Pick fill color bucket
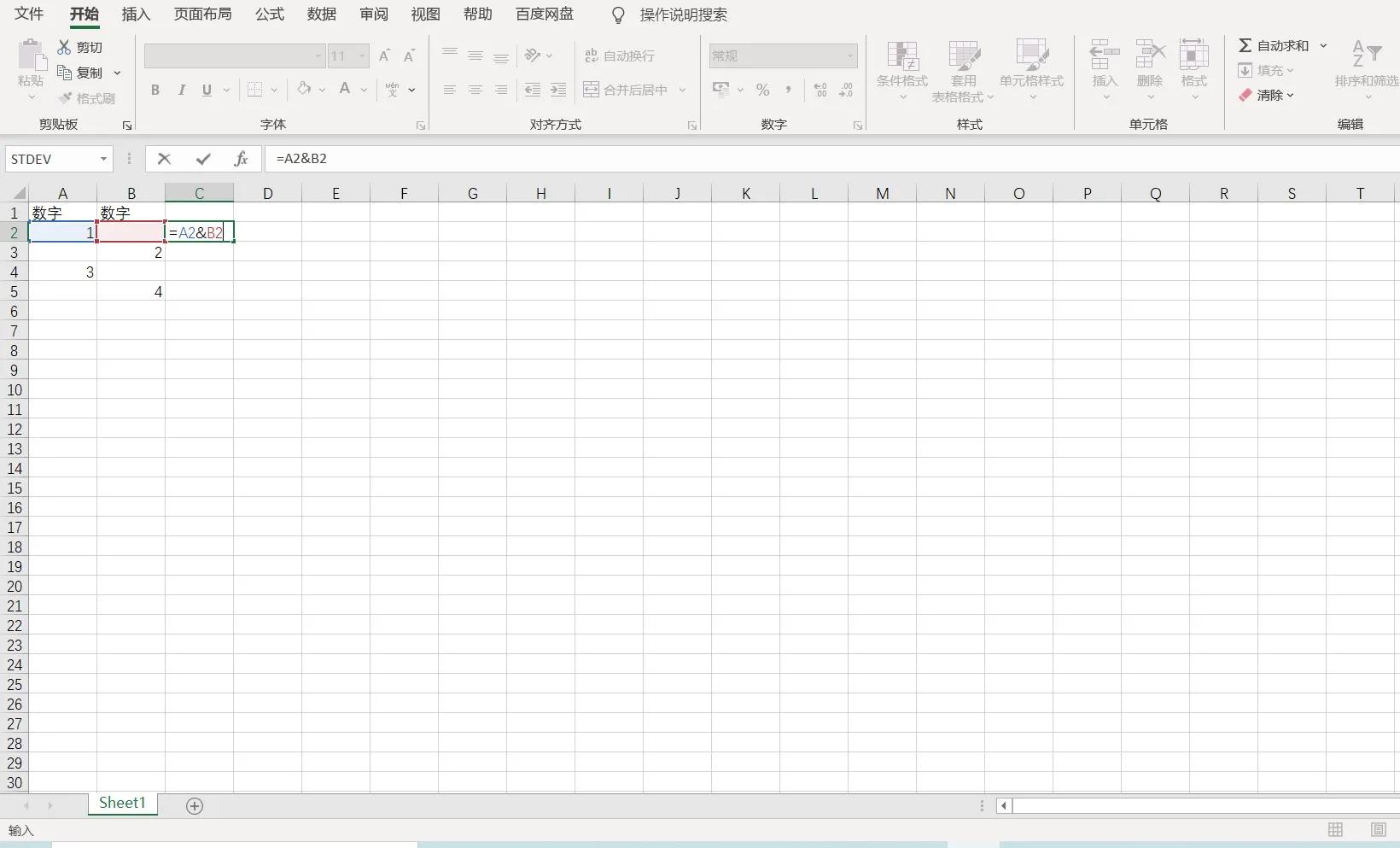1400x848 pixels. [304, 89]
